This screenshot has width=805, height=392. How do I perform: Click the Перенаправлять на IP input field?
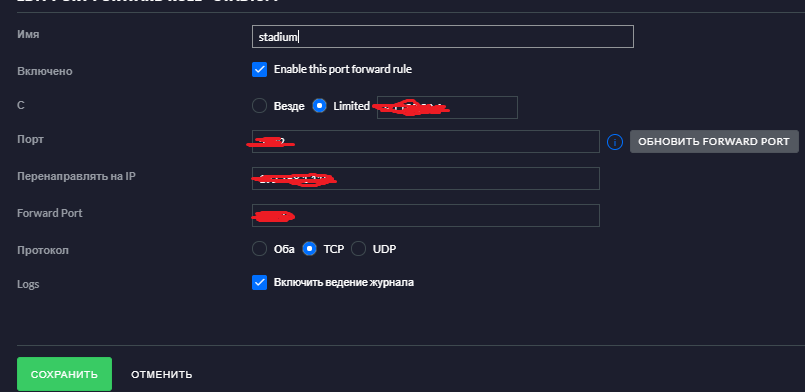point(426,179)
